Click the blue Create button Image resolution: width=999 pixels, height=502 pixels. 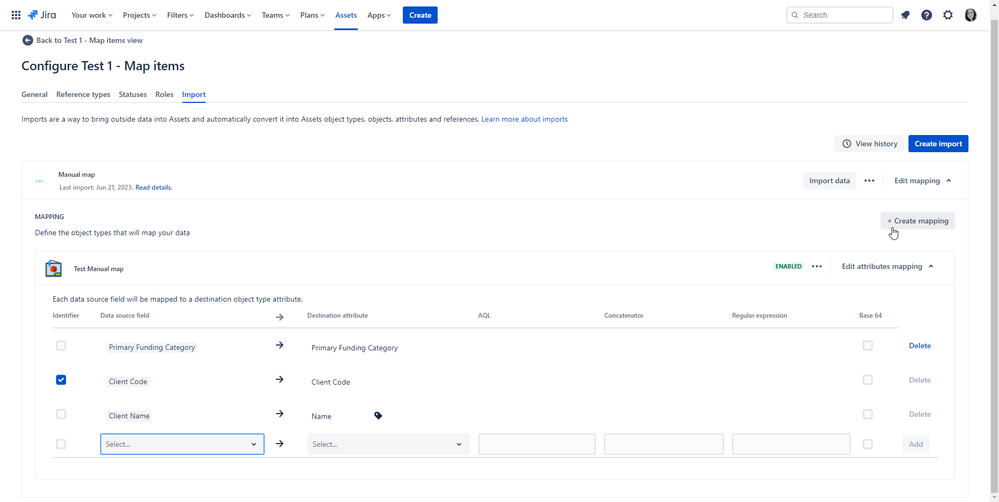(420, 15)
